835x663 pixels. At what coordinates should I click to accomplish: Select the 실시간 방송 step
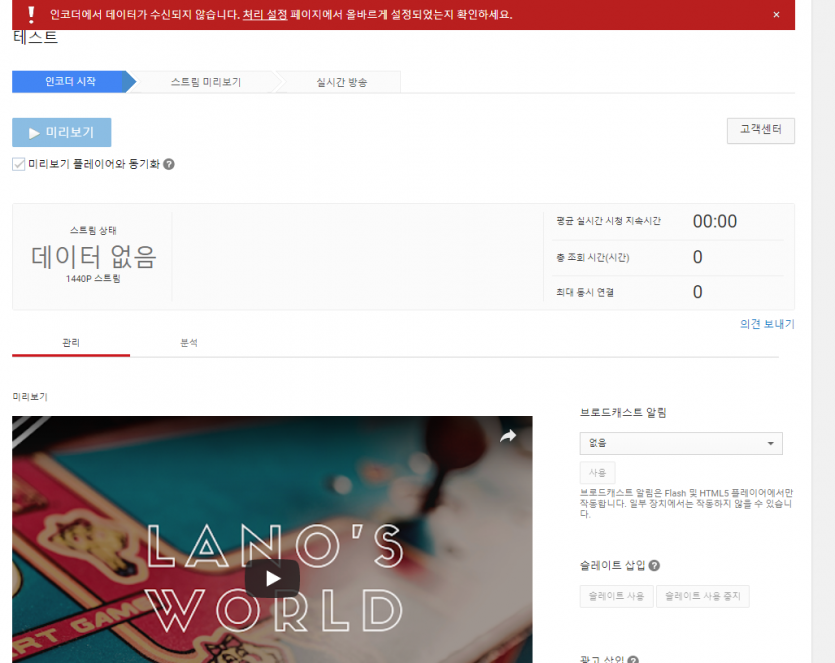[x=342, y=82]
